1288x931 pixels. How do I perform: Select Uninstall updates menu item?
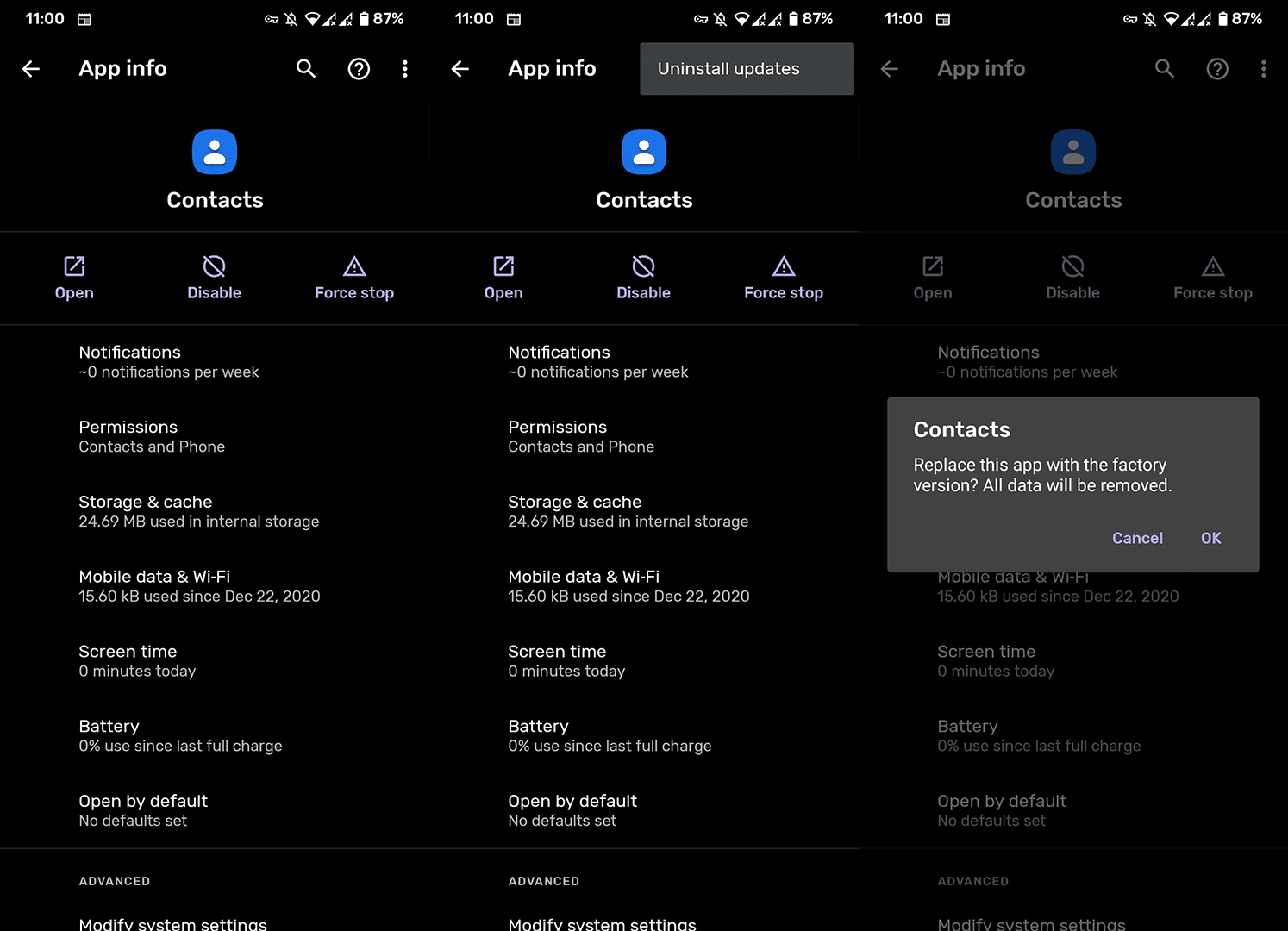coord(747,69)
